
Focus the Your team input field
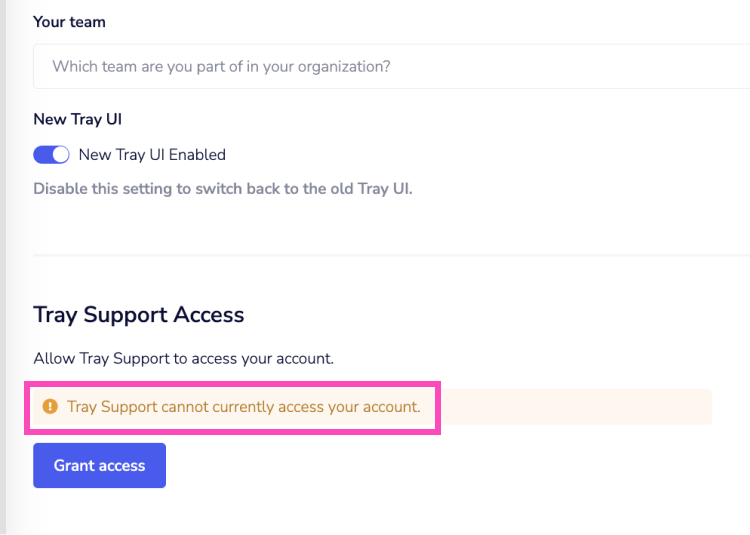(x=390, y=67)
